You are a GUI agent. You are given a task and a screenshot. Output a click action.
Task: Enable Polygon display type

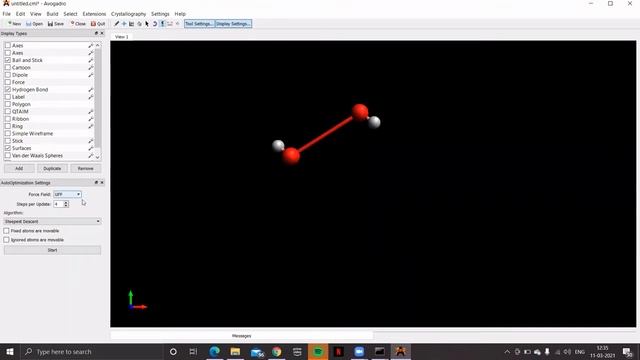click(8, 104)
